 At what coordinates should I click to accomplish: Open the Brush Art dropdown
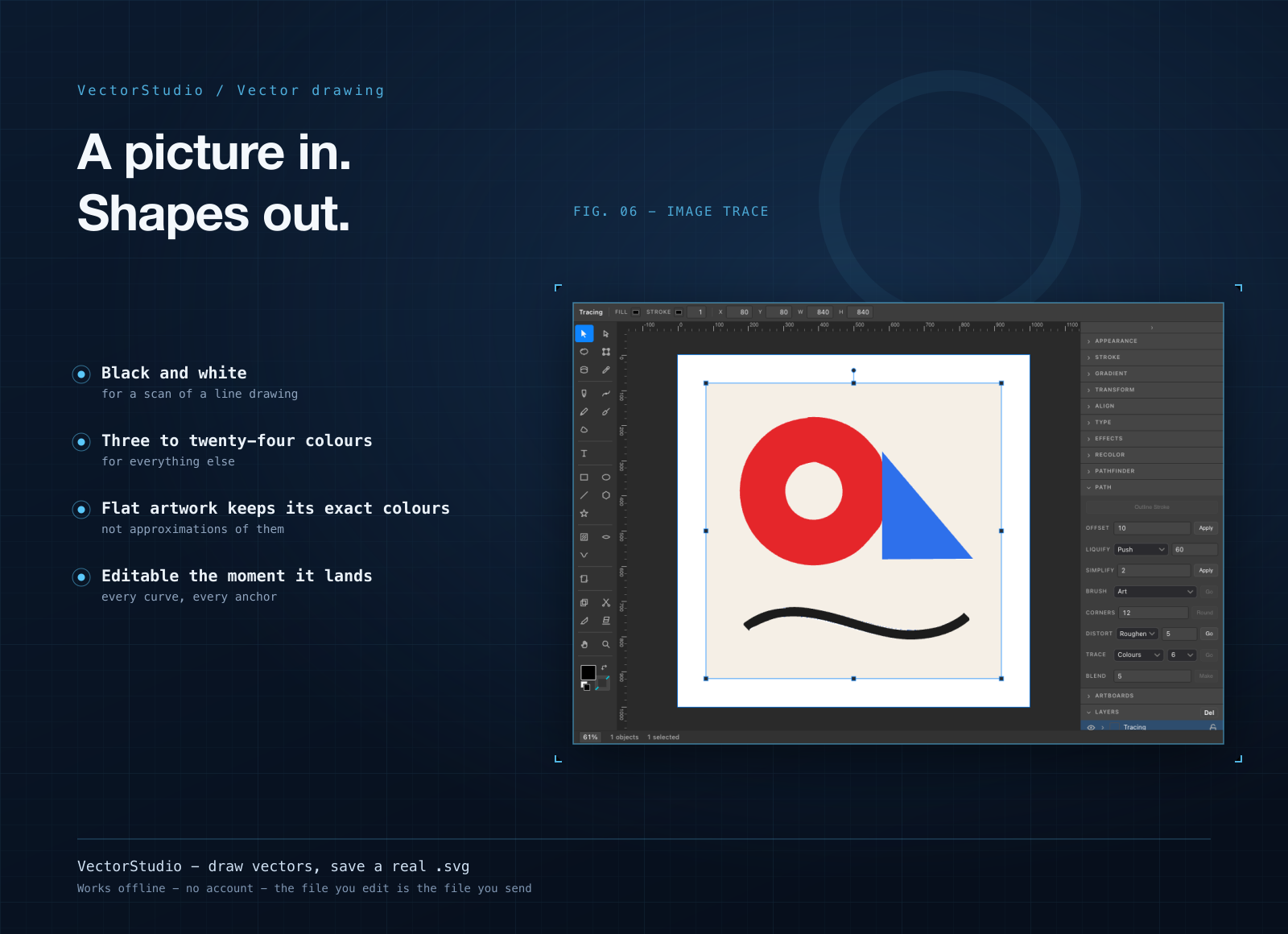coord(1155,592)
